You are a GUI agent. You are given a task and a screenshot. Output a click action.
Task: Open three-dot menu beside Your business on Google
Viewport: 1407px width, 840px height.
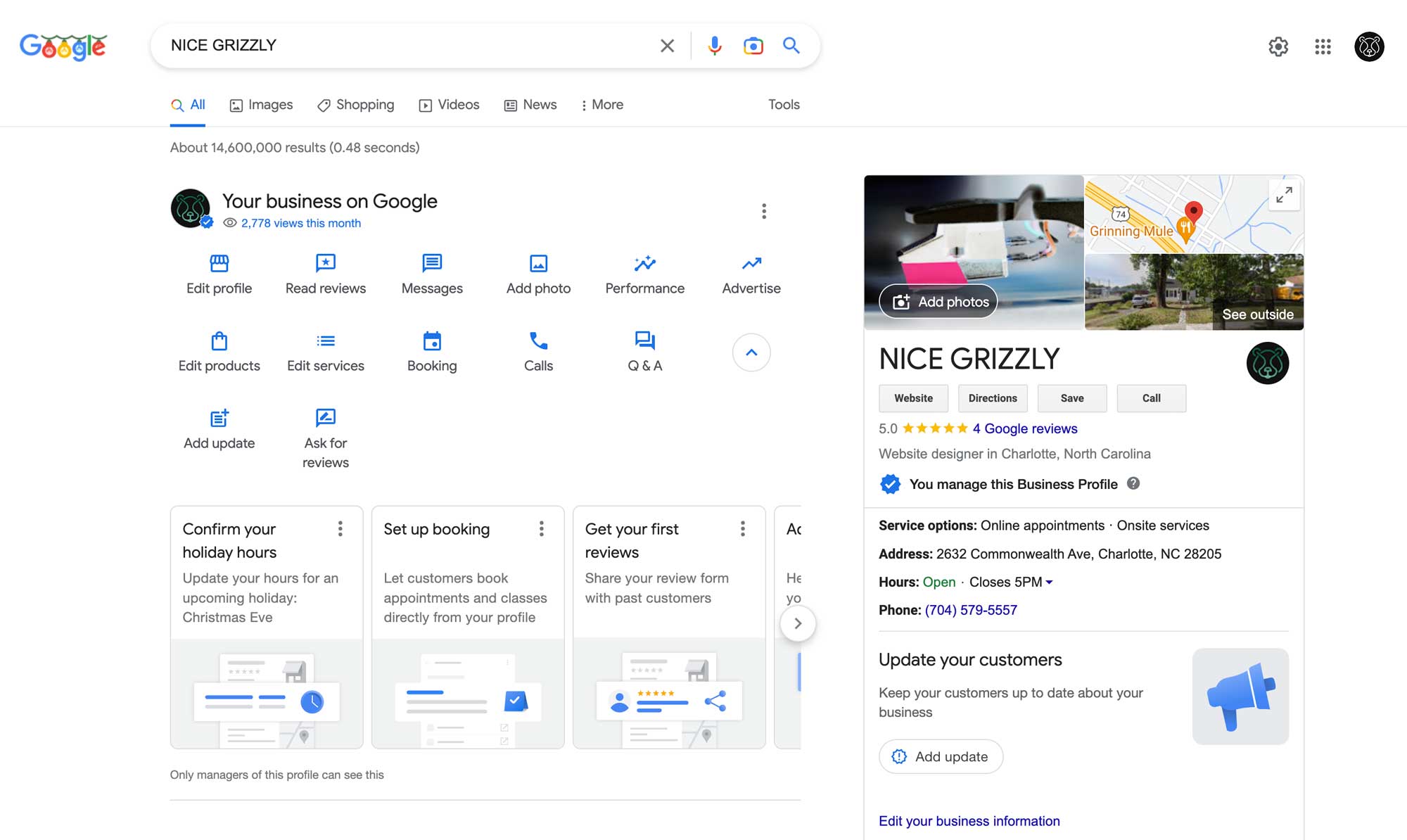(764, 211)
